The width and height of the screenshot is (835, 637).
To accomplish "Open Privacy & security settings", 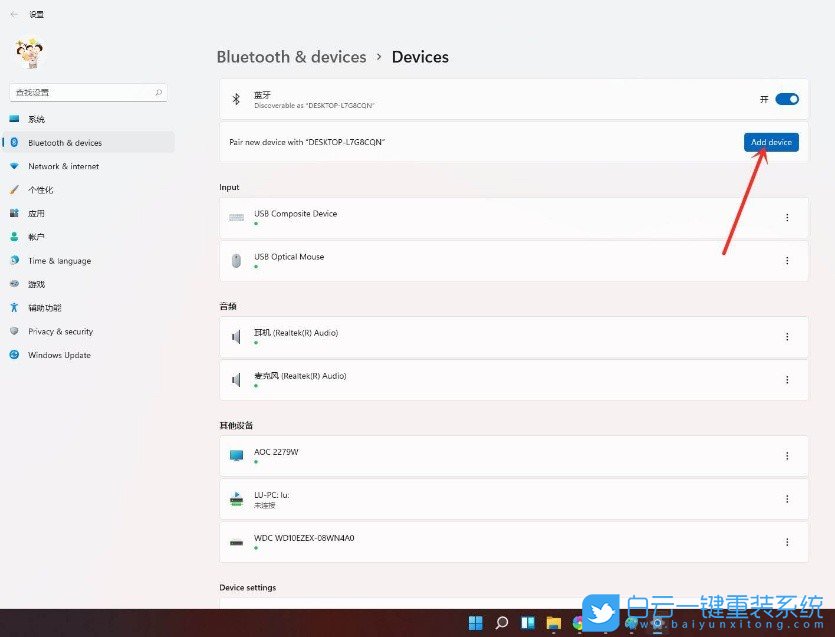I will 60,331.
